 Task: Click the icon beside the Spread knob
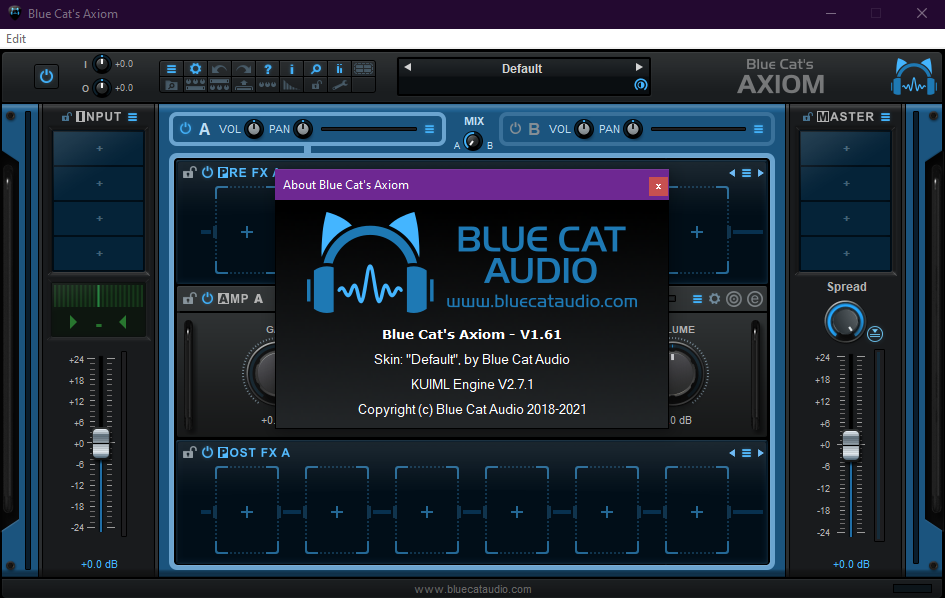click(x=875, y=333)
